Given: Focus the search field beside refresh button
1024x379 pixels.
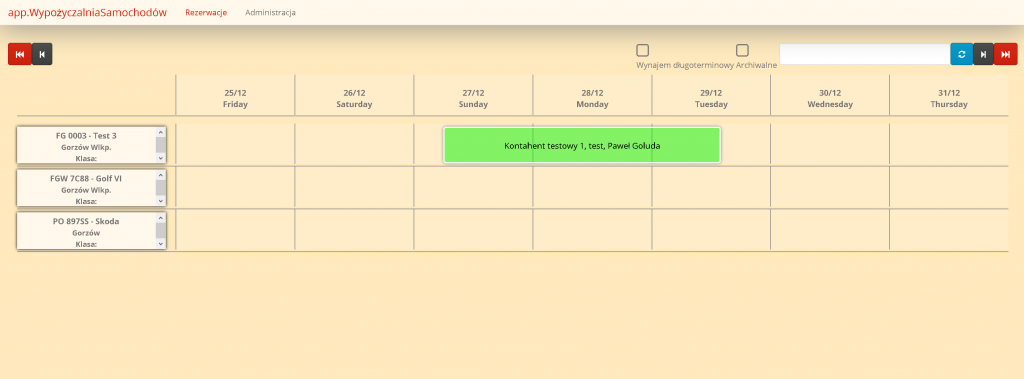Looking at the screenshot, I should click(865, 54).
